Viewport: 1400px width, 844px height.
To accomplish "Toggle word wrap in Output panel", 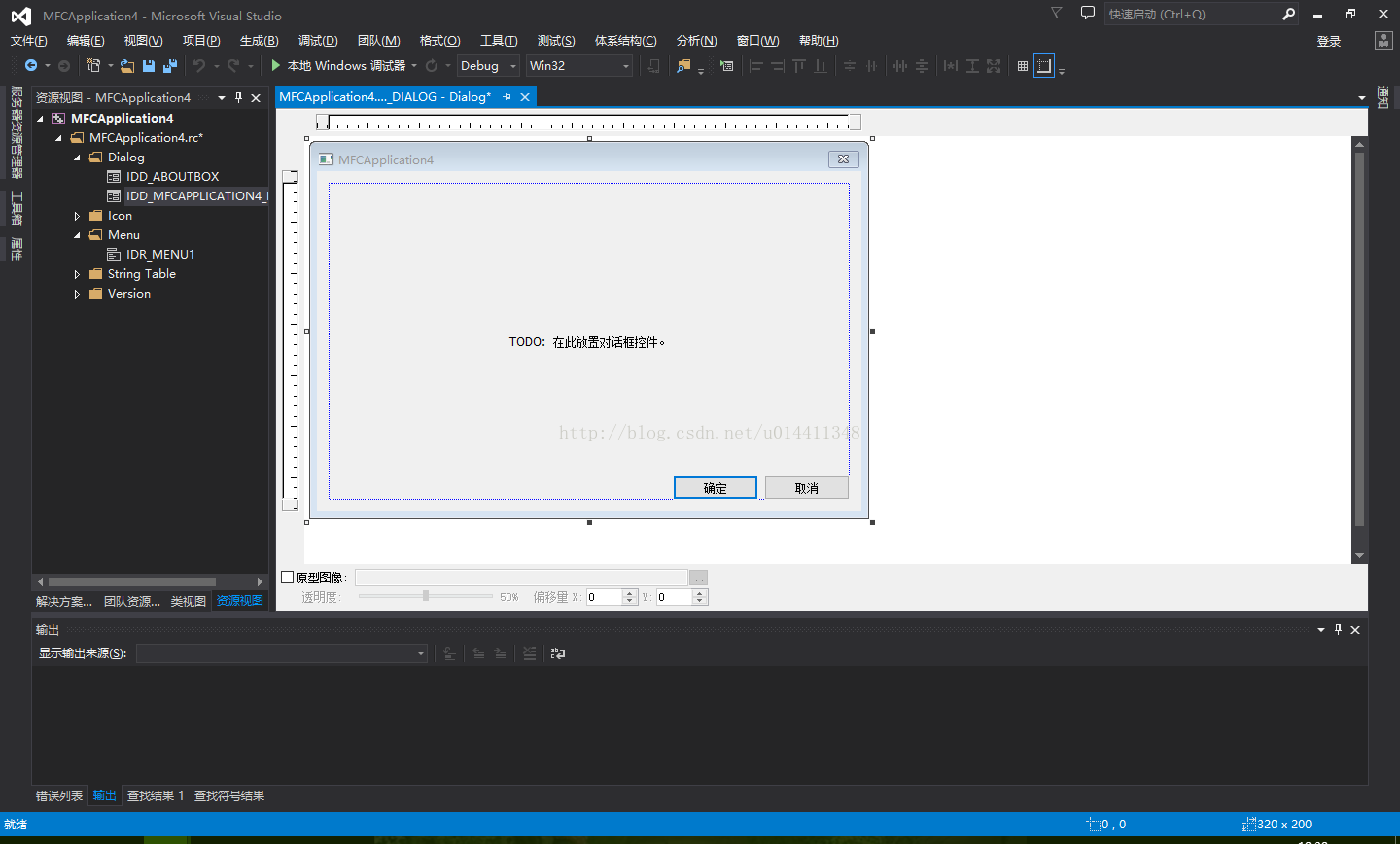I will point(558,653).
